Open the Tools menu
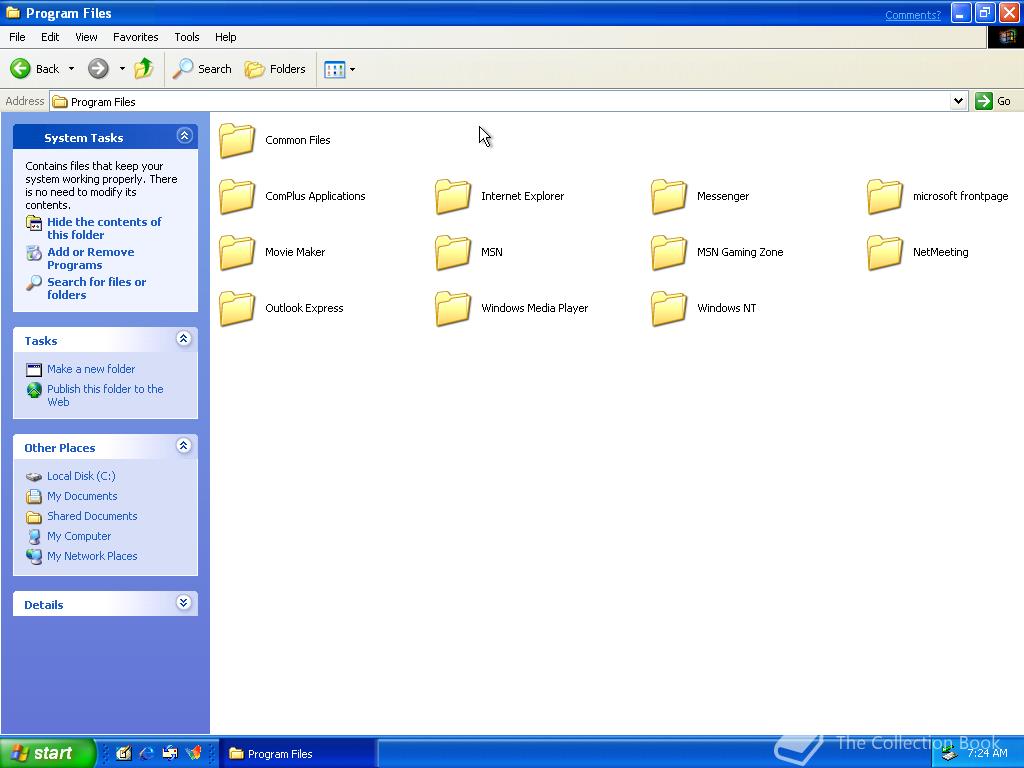The width and height of the screenshot is (1024, 768). click(187, 37)
